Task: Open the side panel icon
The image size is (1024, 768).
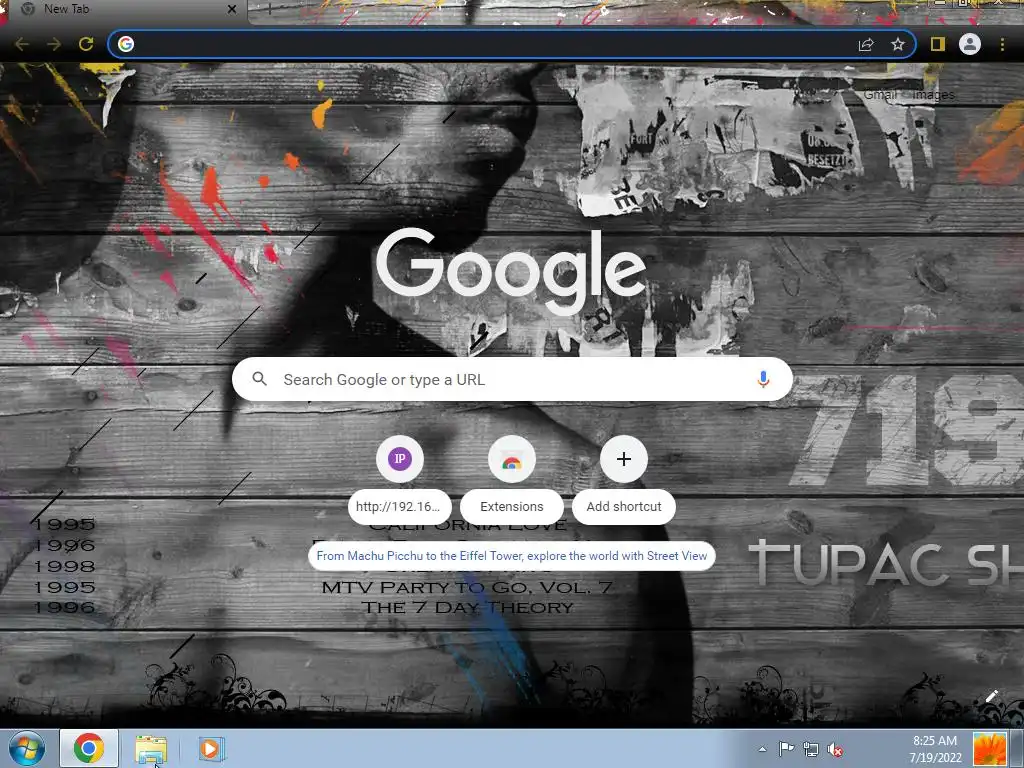Action: (938, 44)
